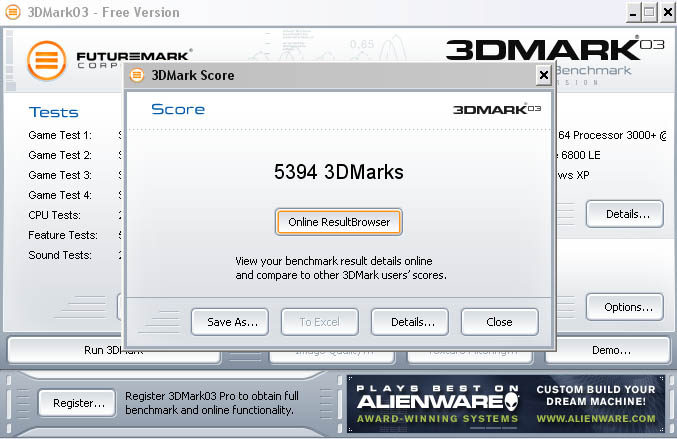The width and height of the screenshot is (677, 439).
Task: Open the Options button
Action: click(625, 307)
